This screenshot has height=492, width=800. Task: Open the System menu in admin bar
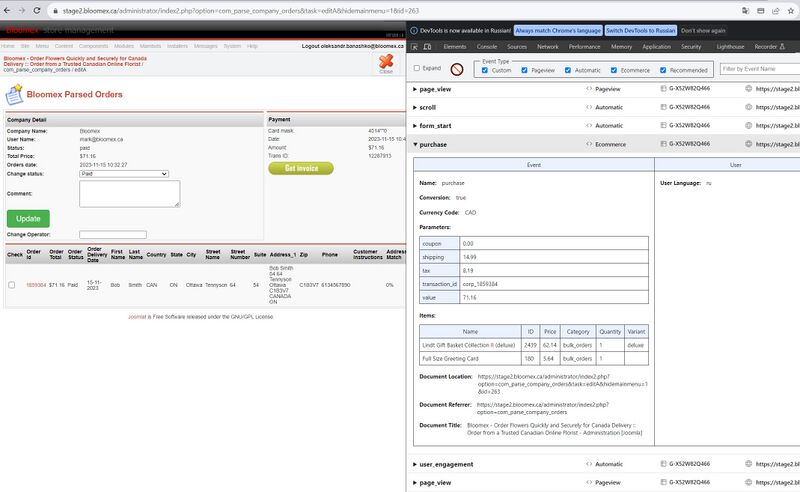(232, 46)
